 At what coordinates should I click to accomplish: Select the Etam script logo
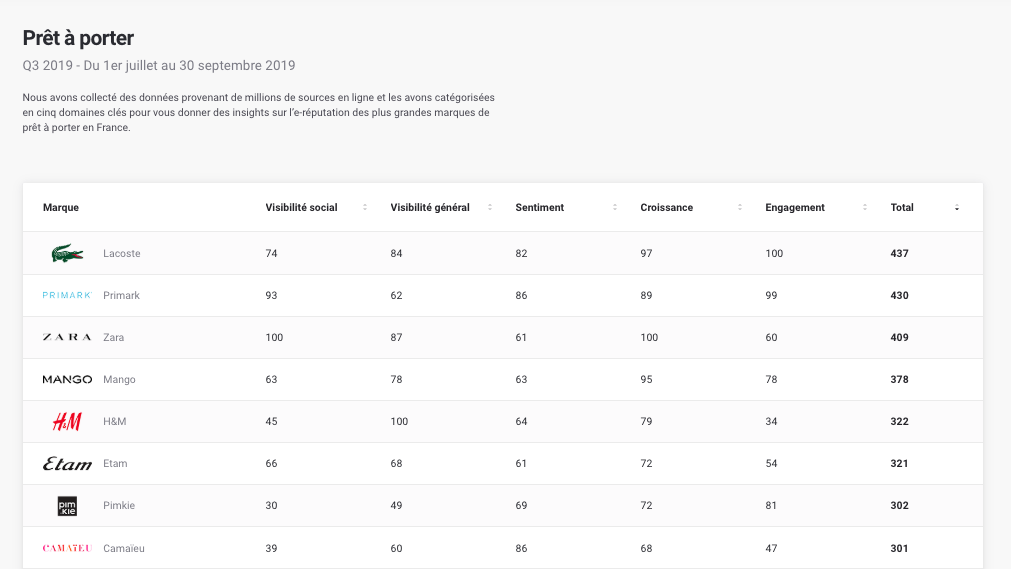(x=67, y=464)
